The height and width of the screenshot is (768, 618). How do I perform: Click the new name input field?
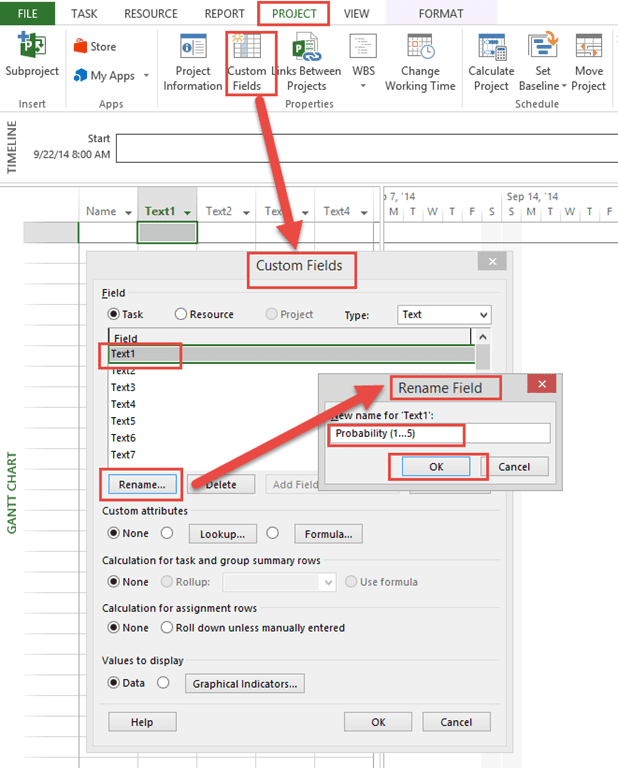click(440, 433)
